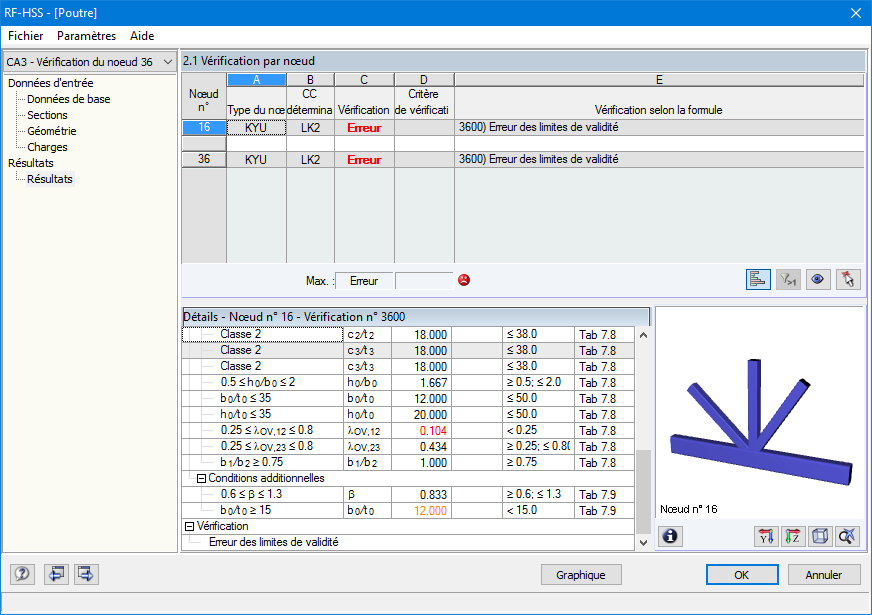This screenshot has height=615, width=872.
Task: Click the Graphique button
Action: pos(581,574)
